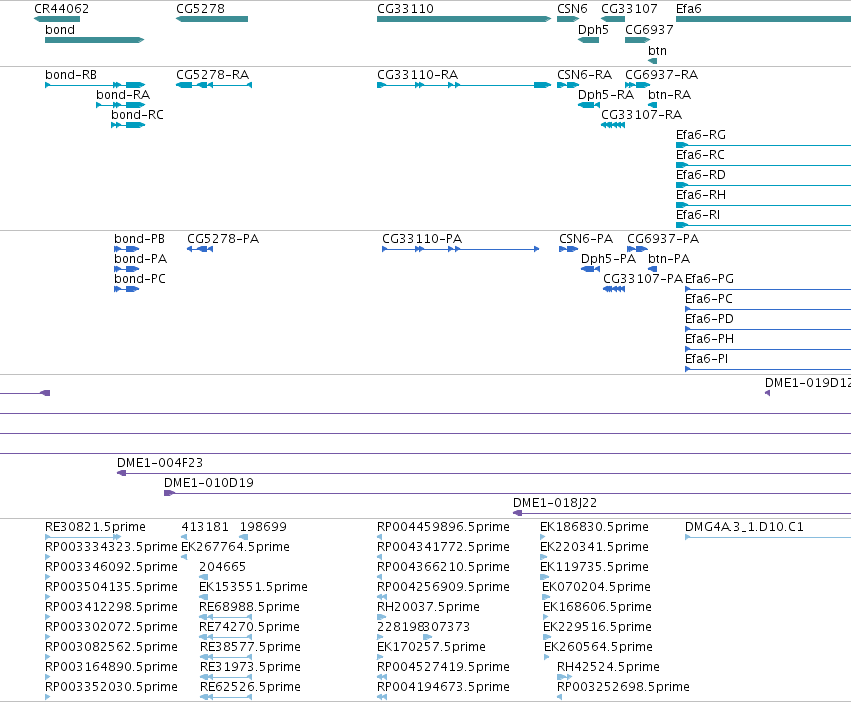Select the btn-RA transcript
The image size is (851, 702).
[x=652, y=105]
